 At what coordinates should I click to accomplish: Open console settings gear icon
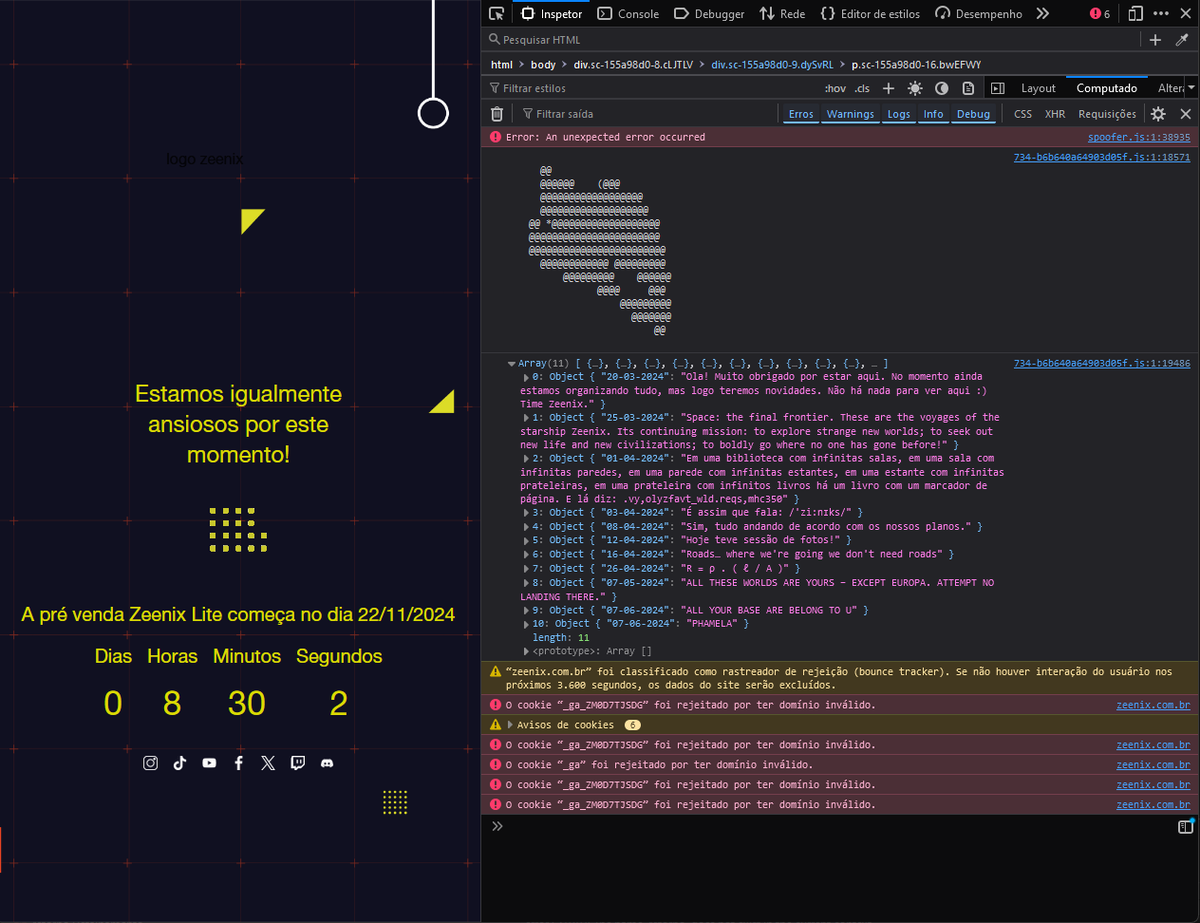click(x=1158, y=114)
